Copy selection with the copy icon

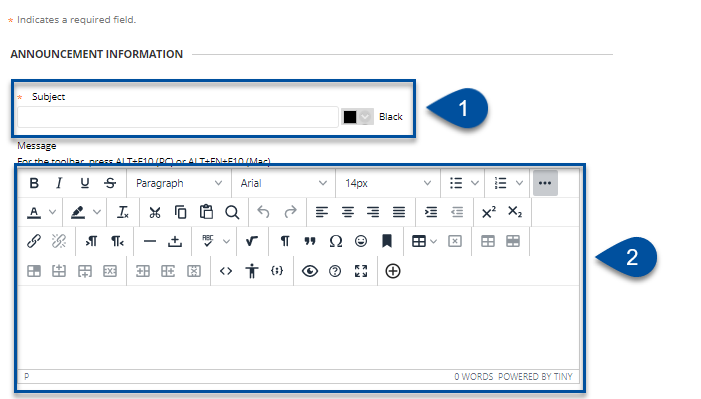point(181,212)
